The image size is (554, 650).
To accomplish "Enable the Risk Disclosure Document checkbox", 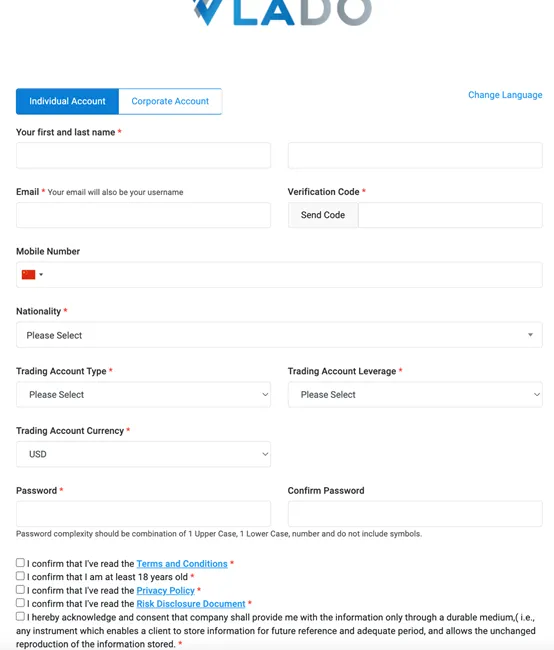I will 20,602.
